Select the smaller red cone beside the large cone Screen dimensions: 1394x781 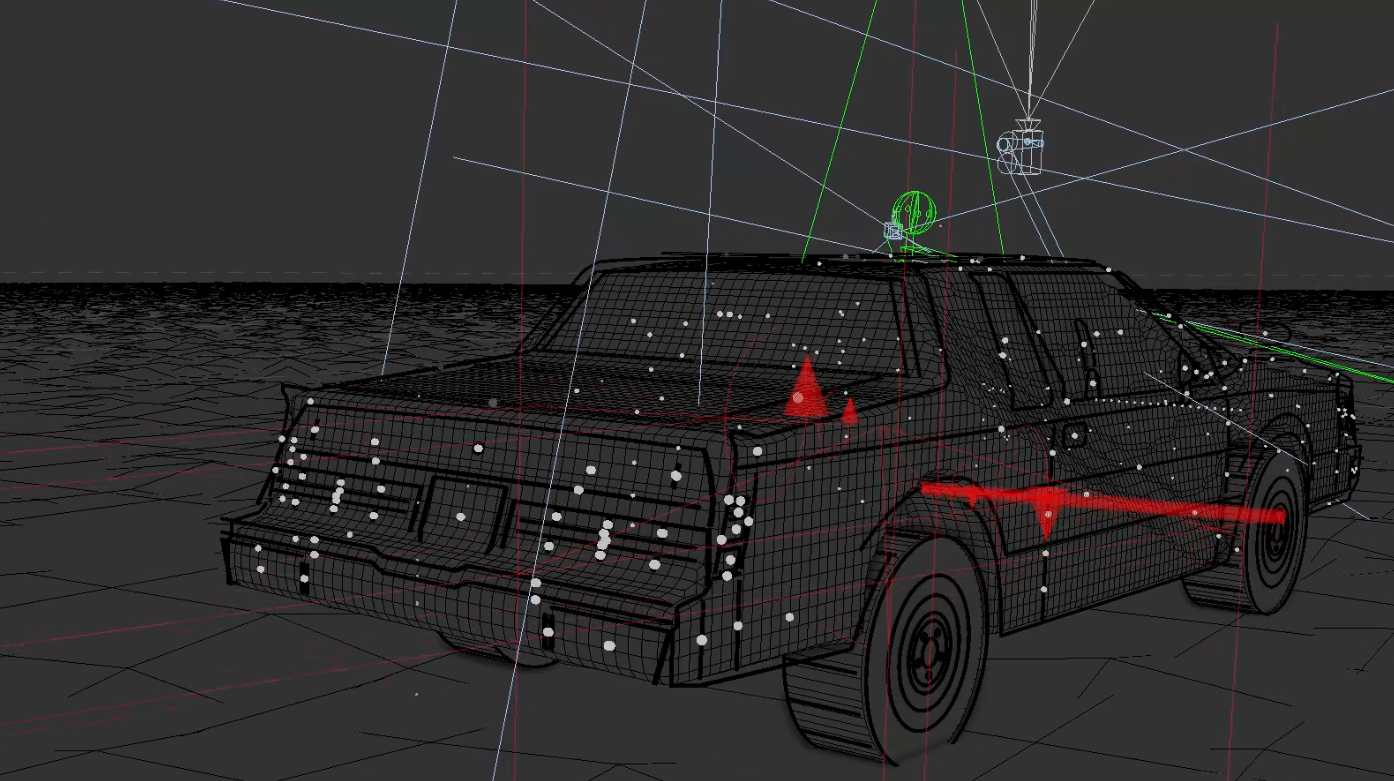coord(849,410)
